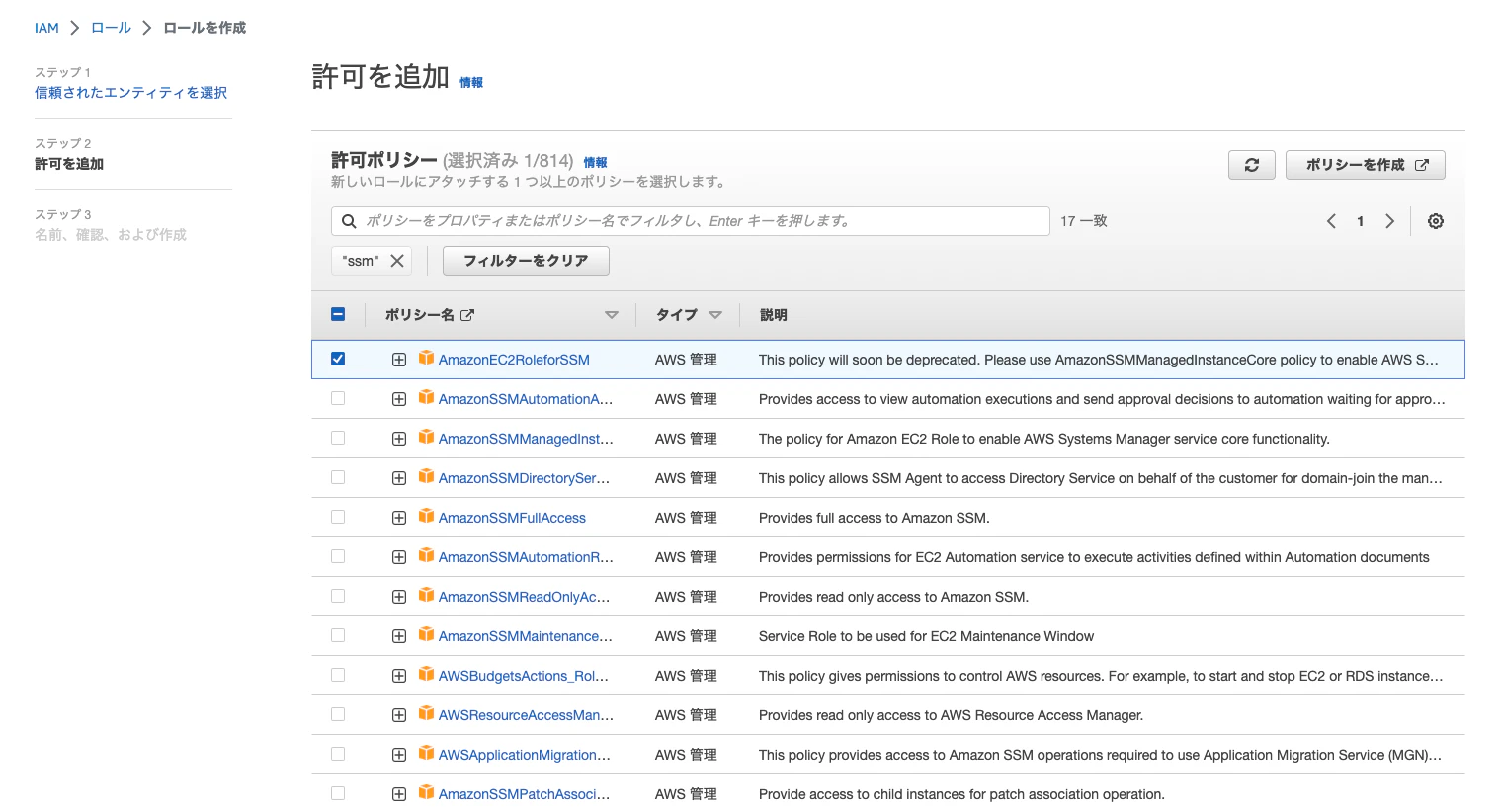Click the refresh policies icon button

click(1251, 165)
